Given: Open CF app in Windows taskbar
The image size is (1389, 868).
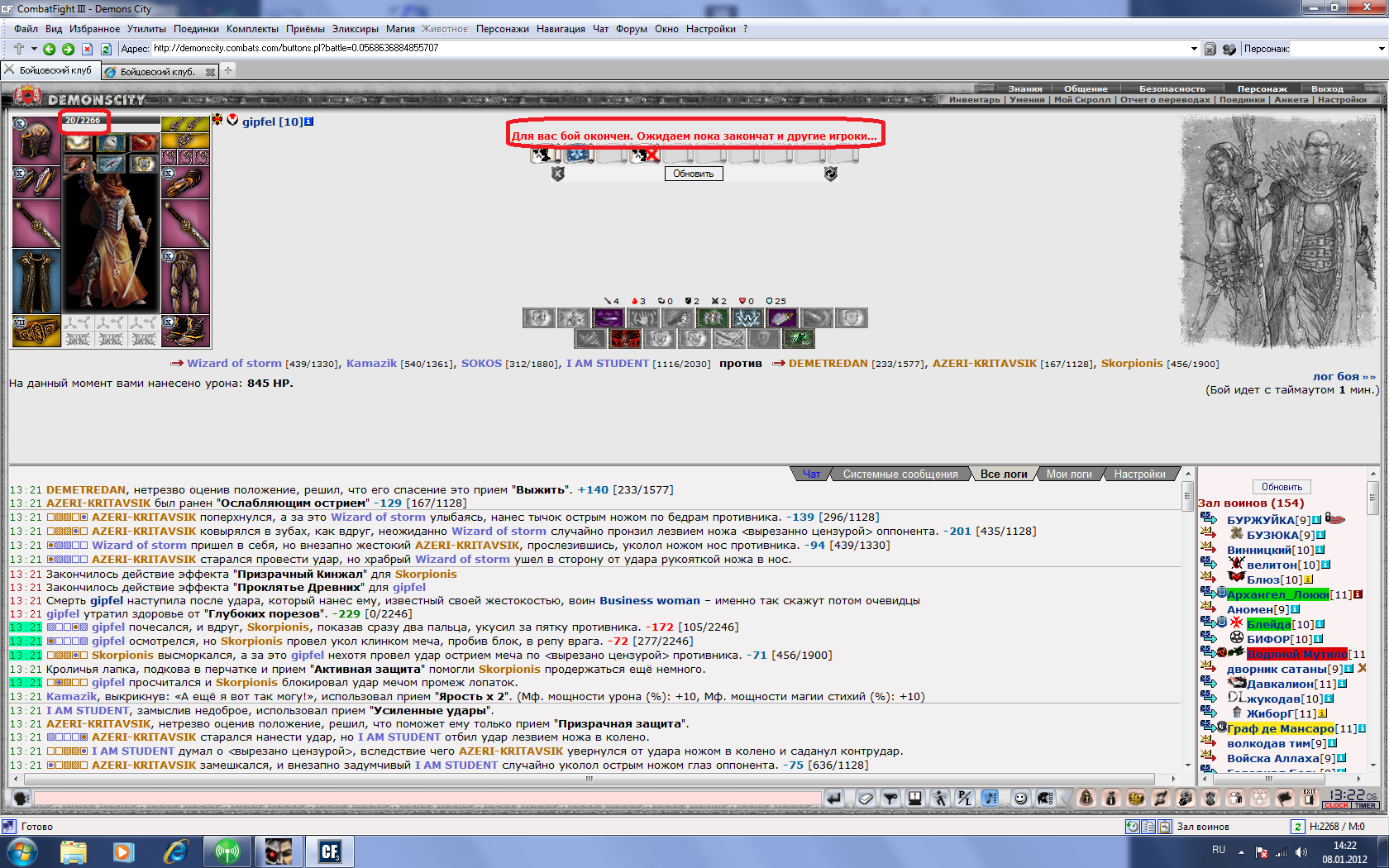Looking at the screenshot, I should 330,851.
